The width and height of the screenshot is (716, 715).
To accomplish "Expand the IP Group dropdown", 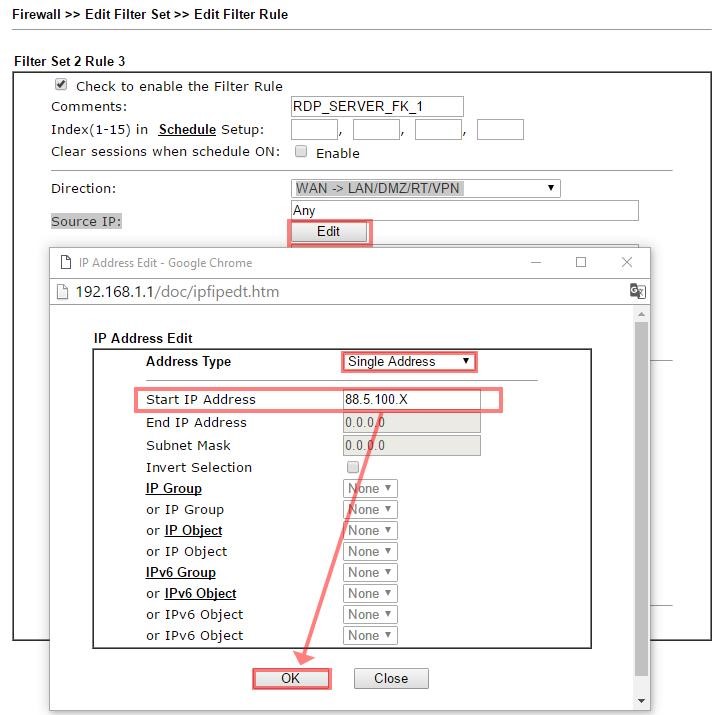I will click(x=370, y=488).
